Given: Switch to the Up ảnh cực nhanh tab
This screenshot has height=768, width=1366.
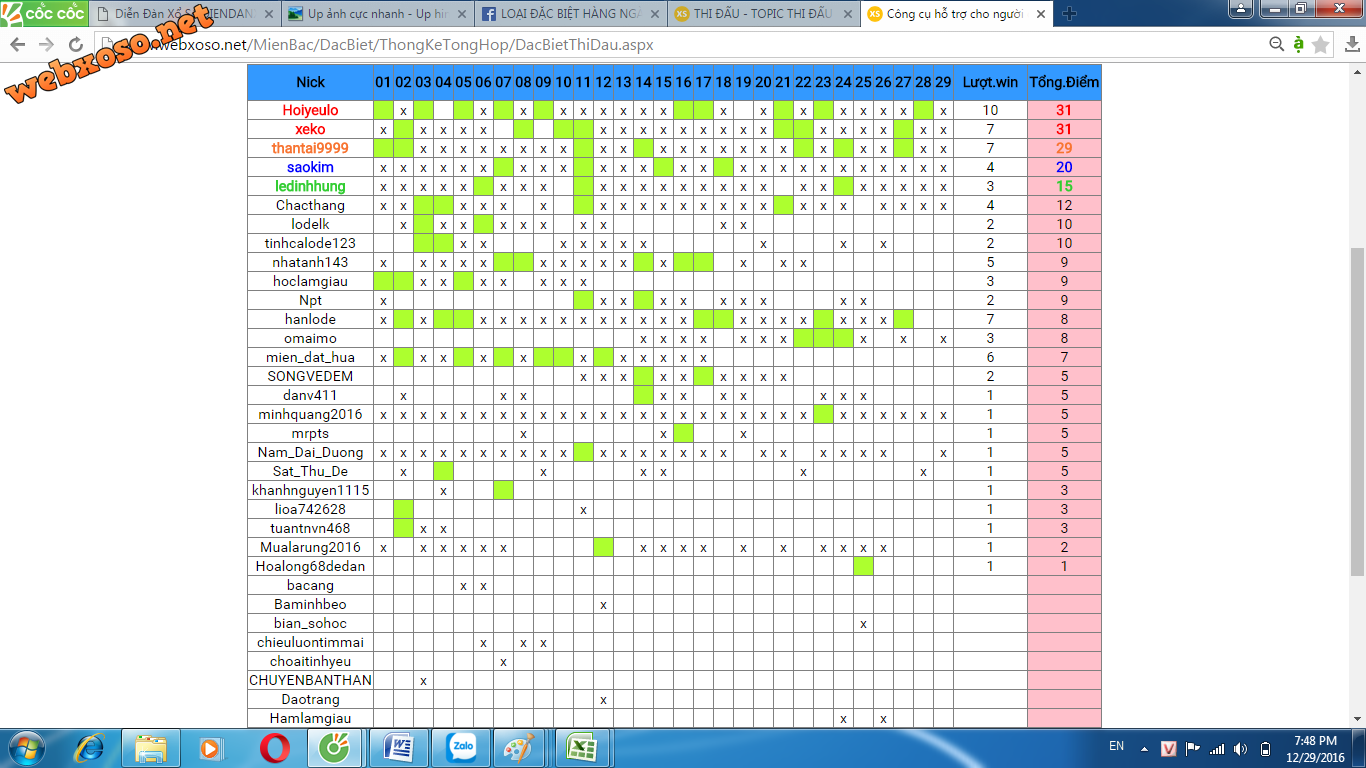Looking at the screenshot, I should (376, 14).
